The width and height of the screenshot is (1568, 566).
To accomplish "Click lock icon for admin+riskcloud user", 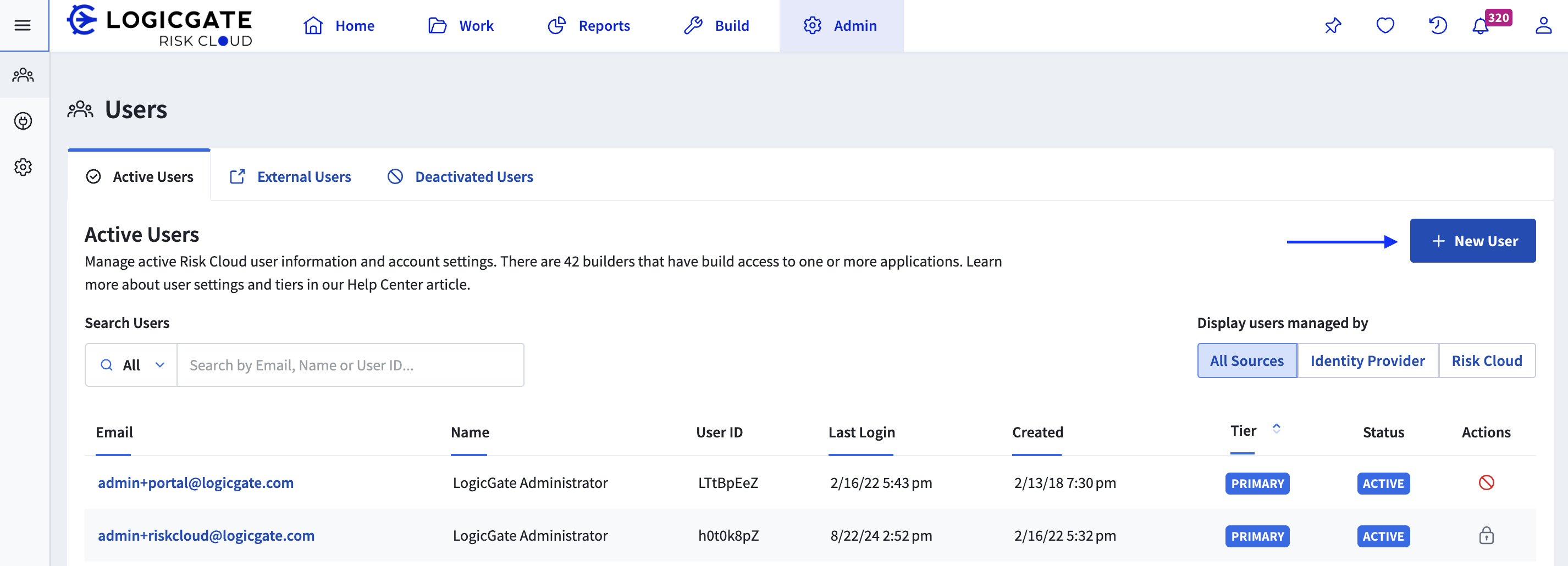I will click(x=1487, y=536).
